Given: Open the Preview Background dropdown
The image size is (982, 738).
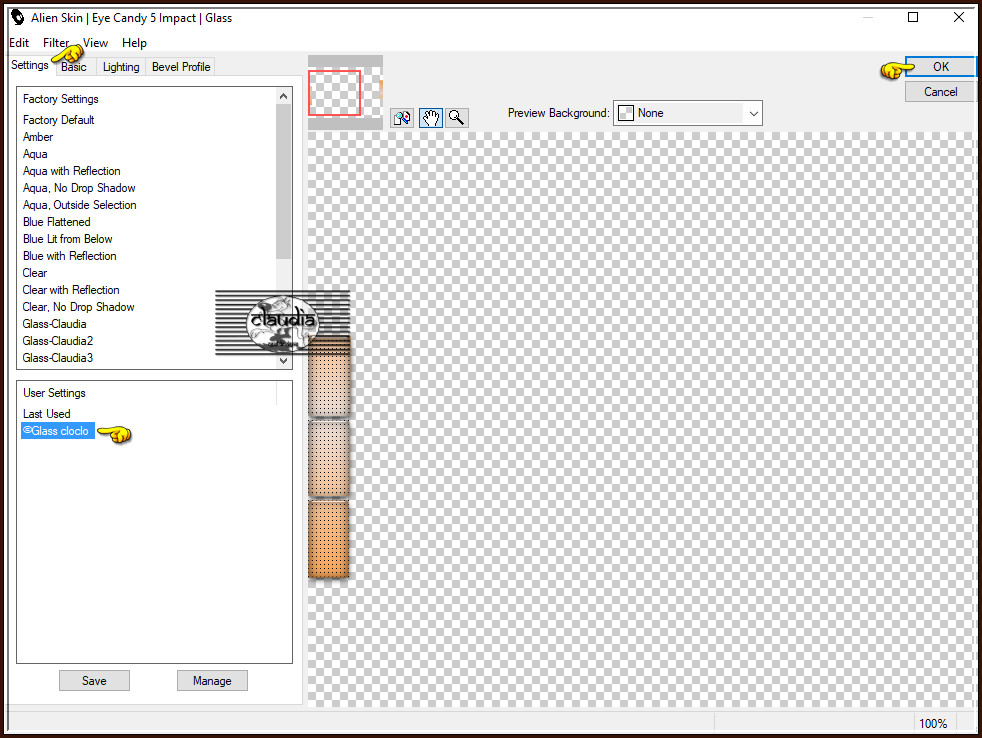Looking at the screenshot, I should 688,113.
